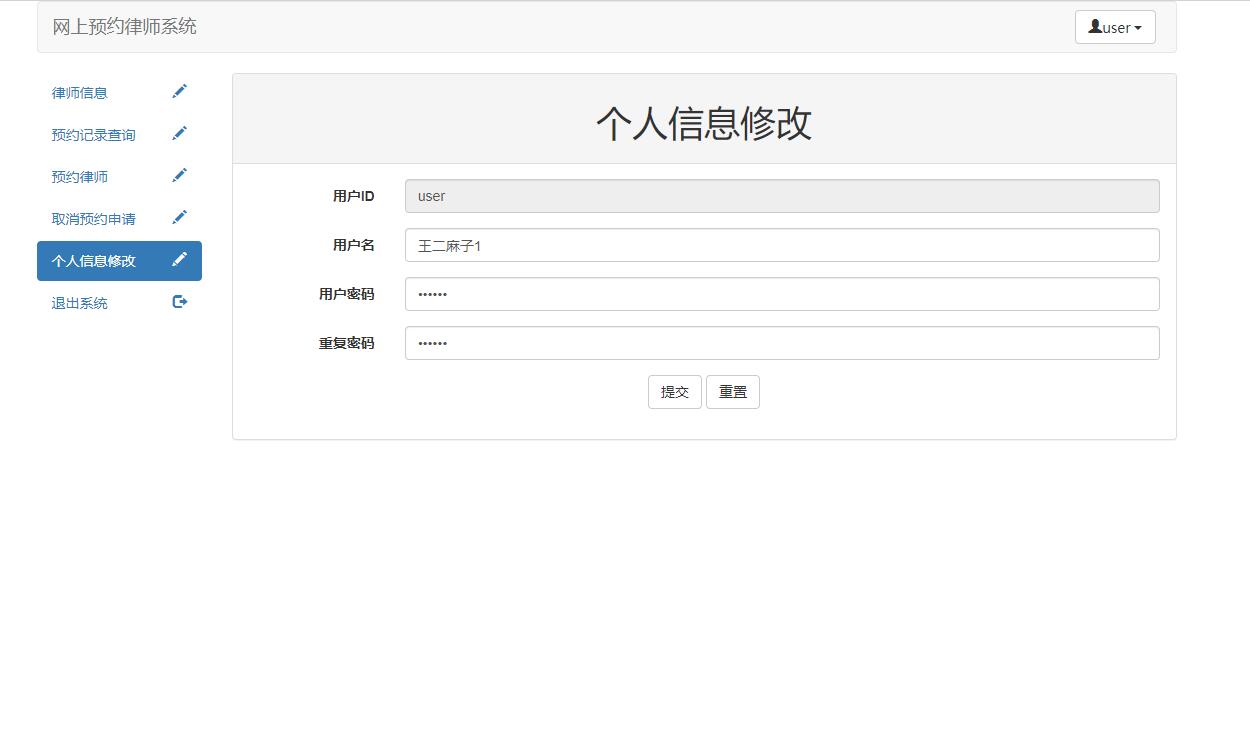This screenshot has width=1250, height=751.
Task: Select the 律师信息 menu item
Action: pyautogui.click(x=79, y=91)
